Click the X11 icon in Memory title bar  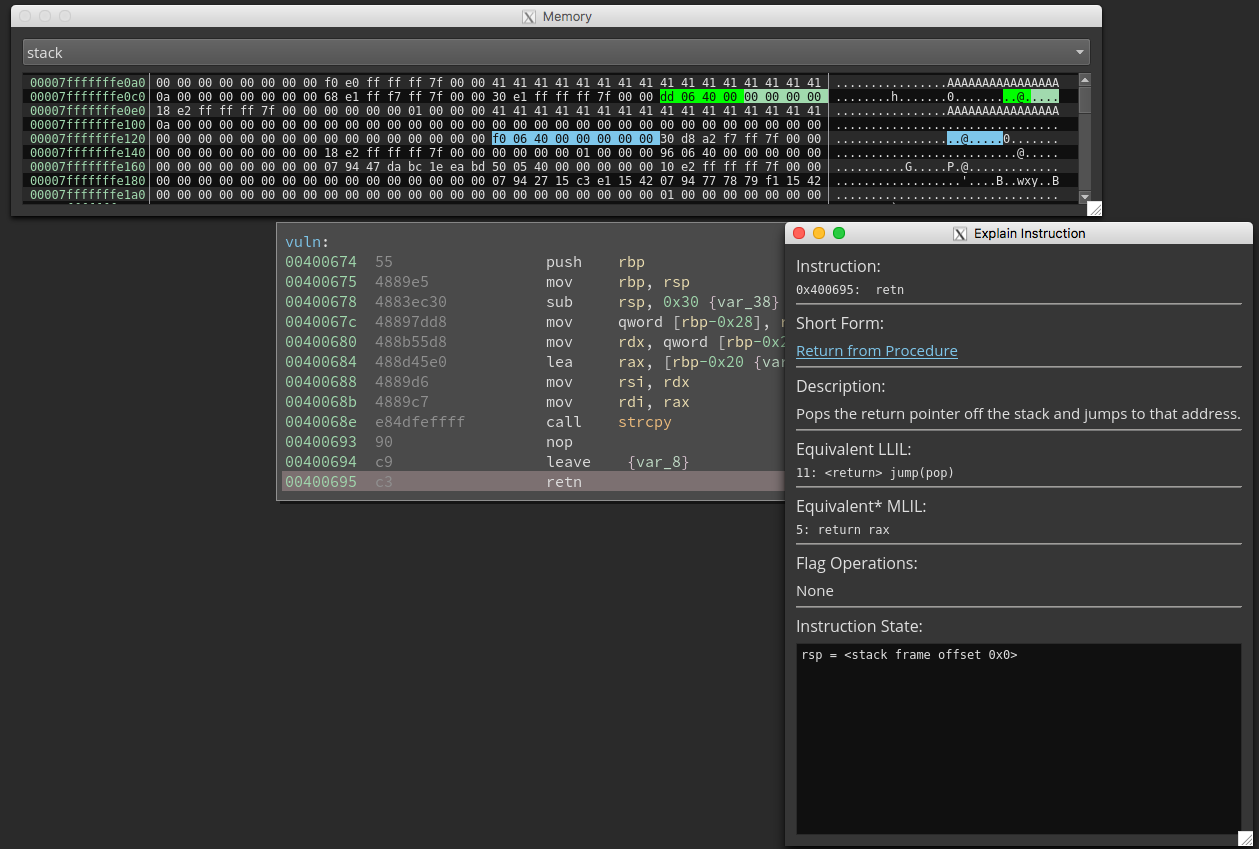click(530, 17)
